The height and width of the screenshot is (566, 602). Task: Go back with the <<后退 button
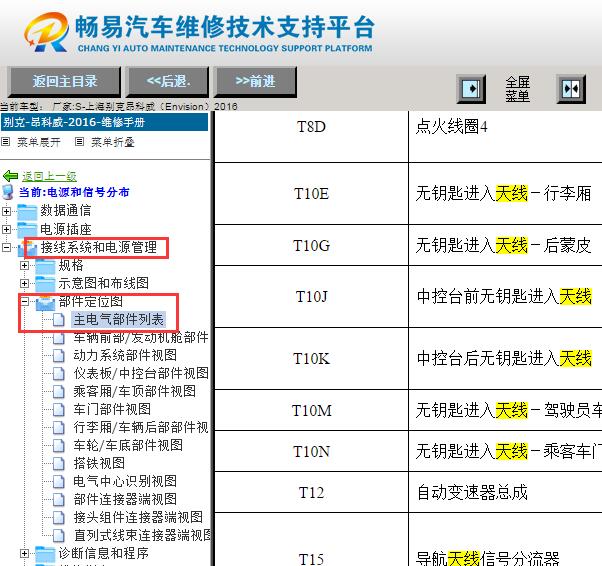pyautogui.click(x=168, y=81)
